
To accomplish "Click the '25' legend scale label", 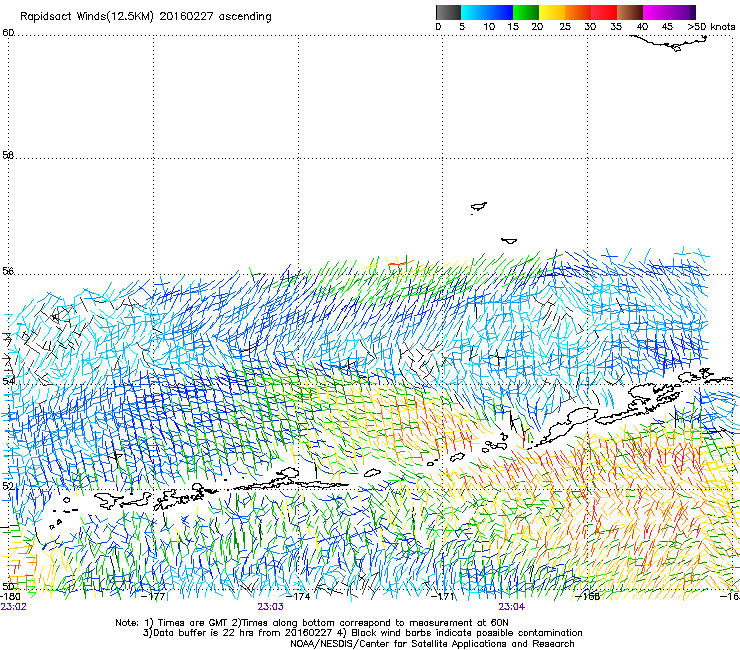I will pos(564,27).
